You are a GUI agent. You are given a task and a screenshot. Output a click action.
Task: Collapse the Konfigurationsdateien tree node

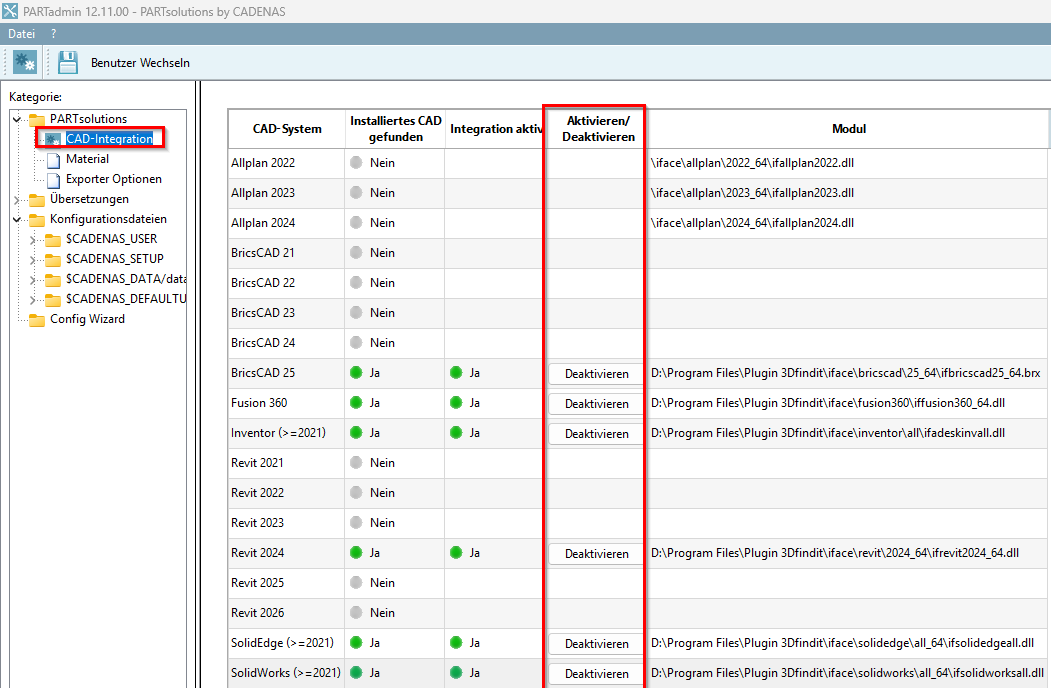[x=17, y=219]
